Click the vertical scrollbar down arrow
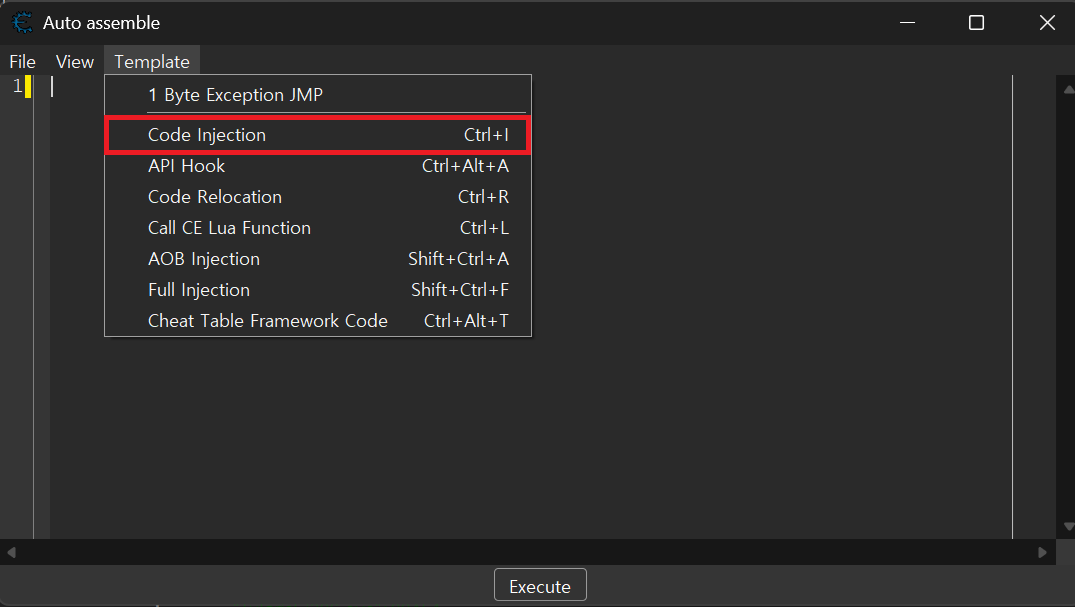The width and height of the screenshot is (1075, 607). 1066,526
